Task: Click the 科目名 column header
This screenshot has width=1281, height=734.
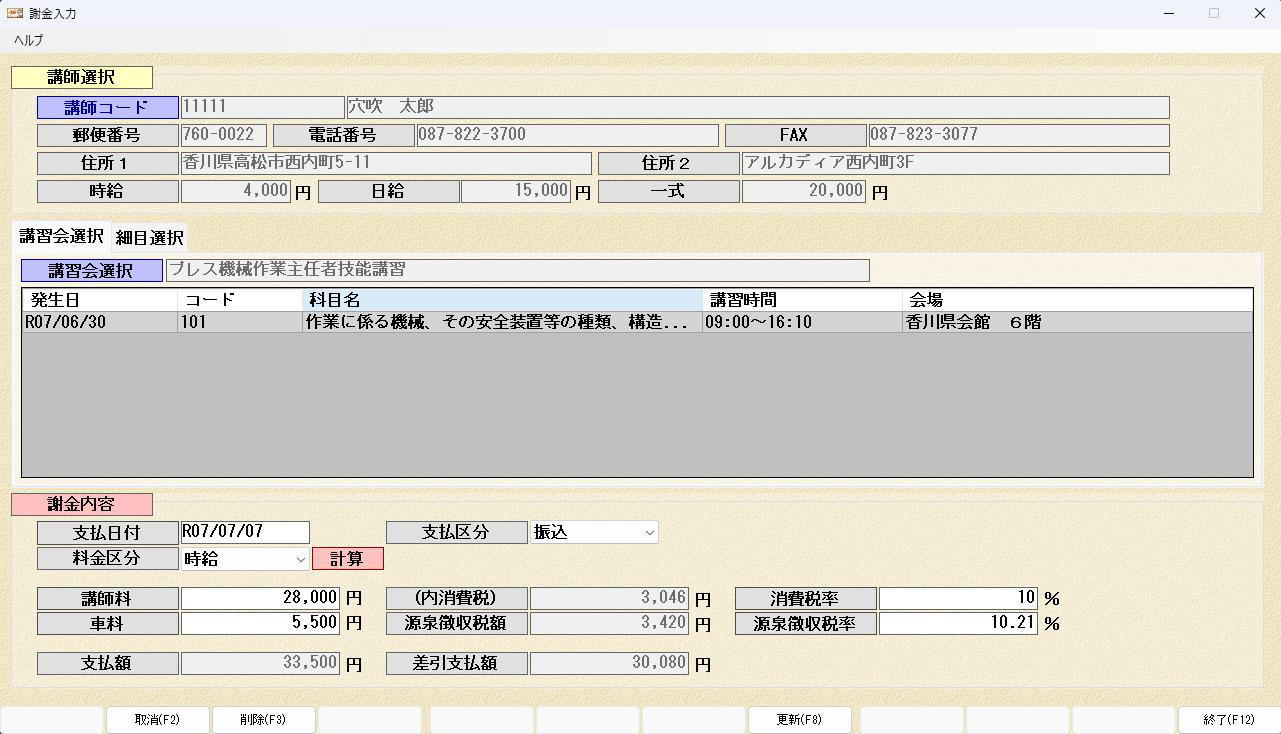Action: tap(502, 300)
